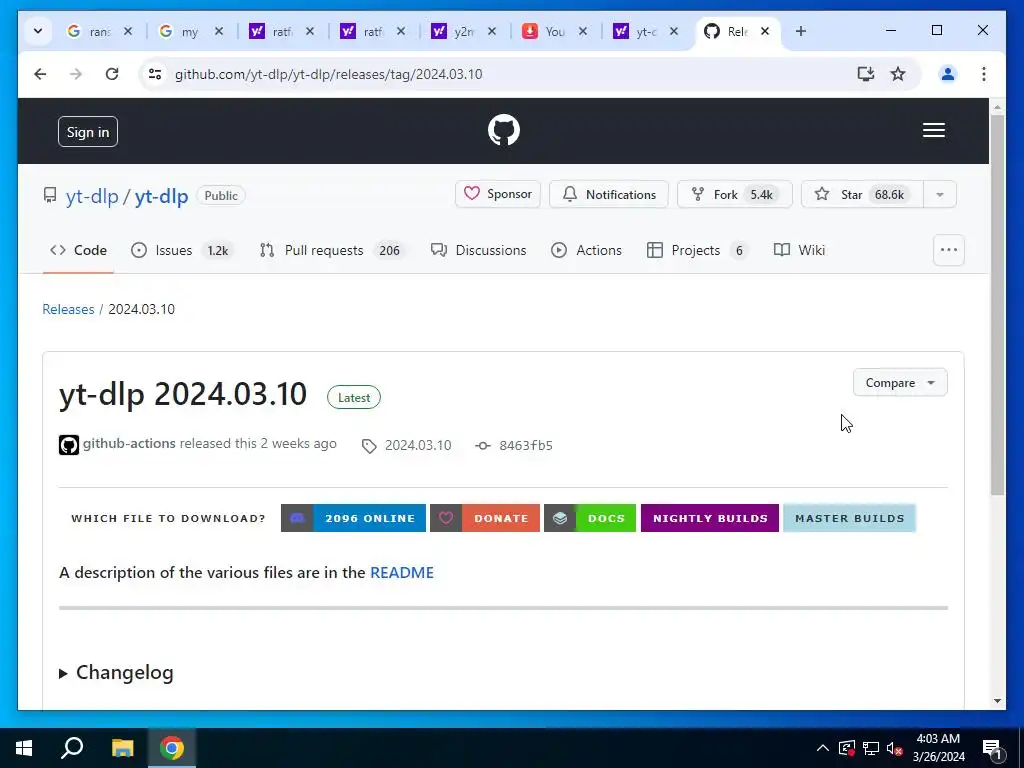
Task: Switch to the Yahoo tab "yt-c"
Action: [645, 31]
